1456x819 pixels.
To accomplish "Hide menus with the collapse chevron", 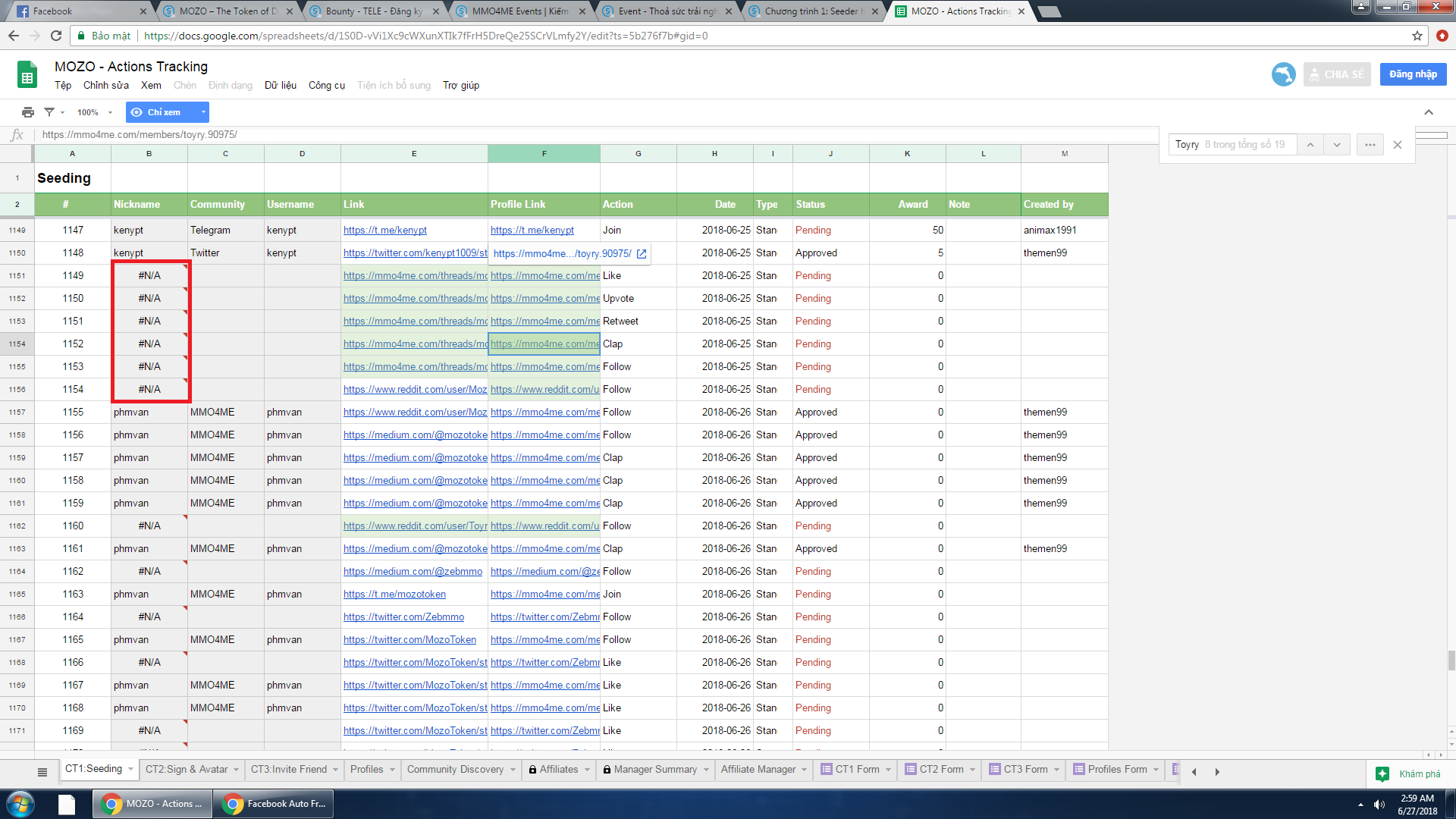I will tap(1429, 112).
